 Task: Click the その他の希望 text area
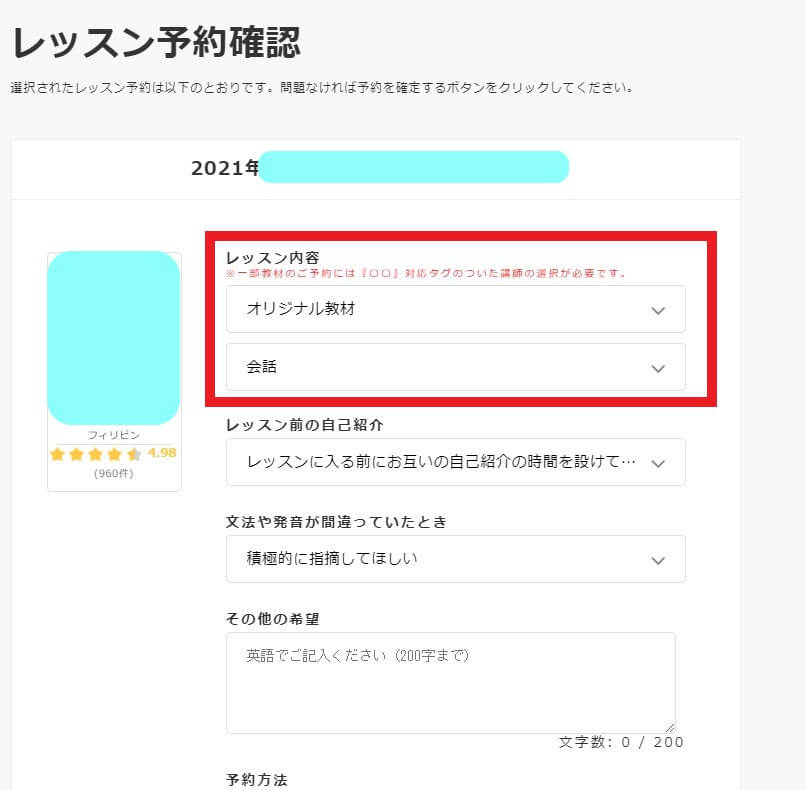[450, 683]
